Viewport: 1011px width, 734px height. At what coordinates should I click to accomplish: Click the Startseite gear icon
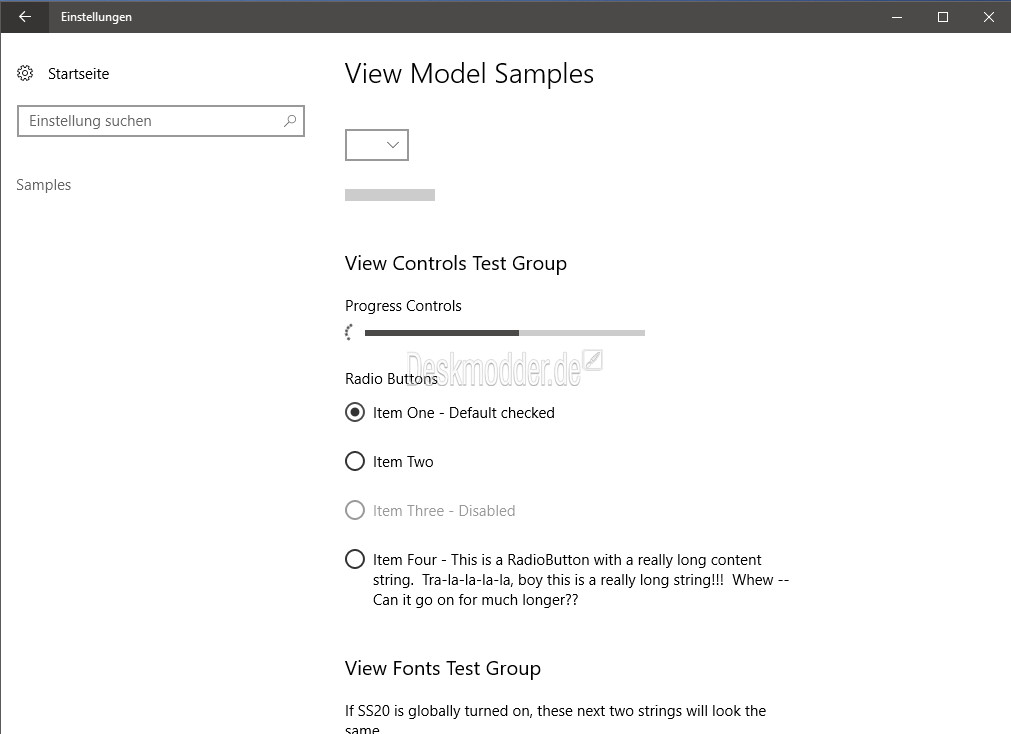point(25,74)
